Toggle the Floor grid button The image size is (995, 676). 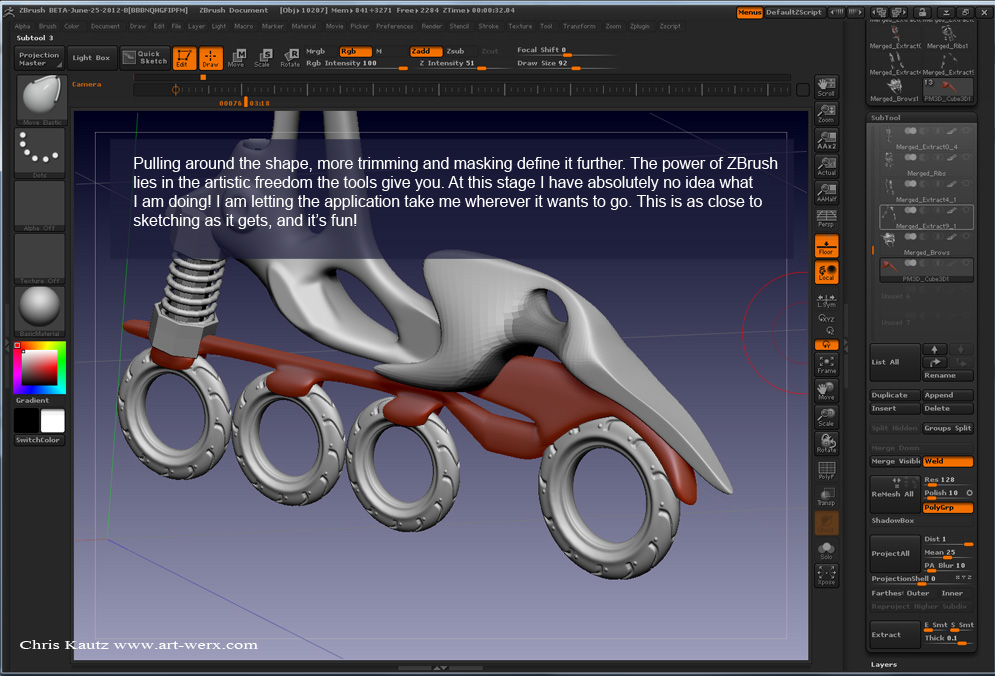point(826,246)
